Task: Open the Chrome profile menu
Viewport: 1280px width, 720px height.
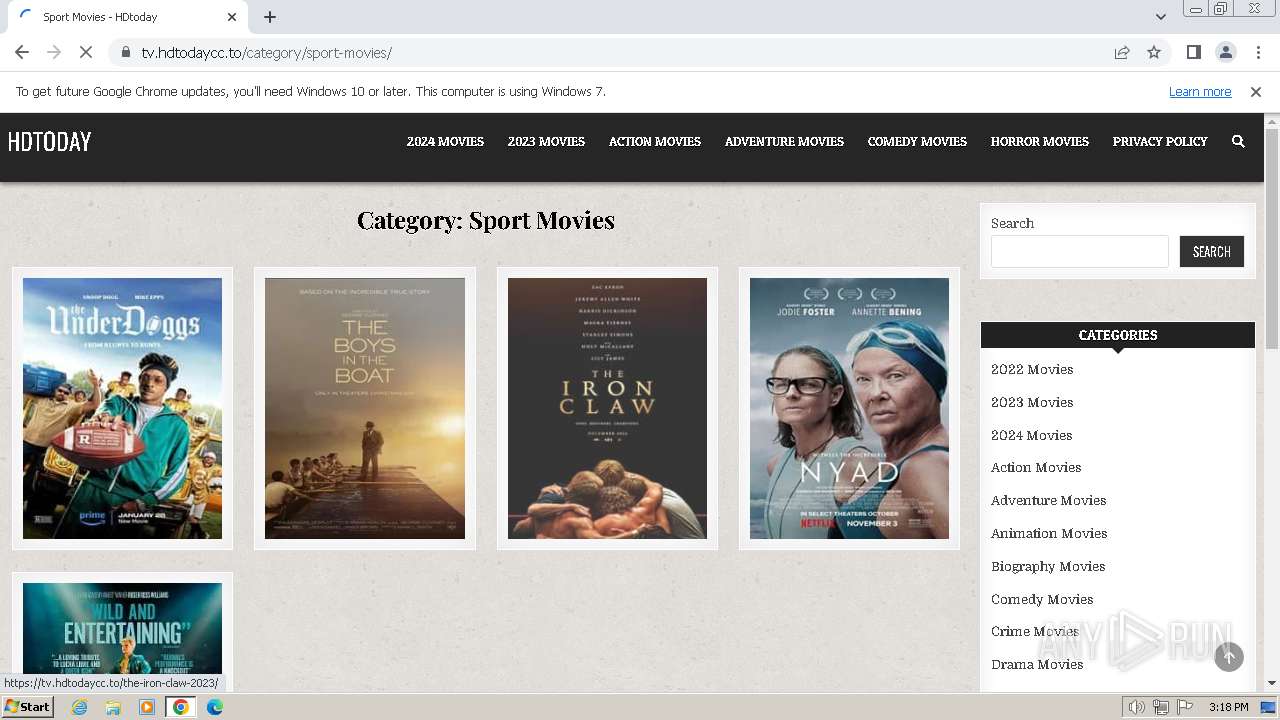Action: (x=1225, y=52)
